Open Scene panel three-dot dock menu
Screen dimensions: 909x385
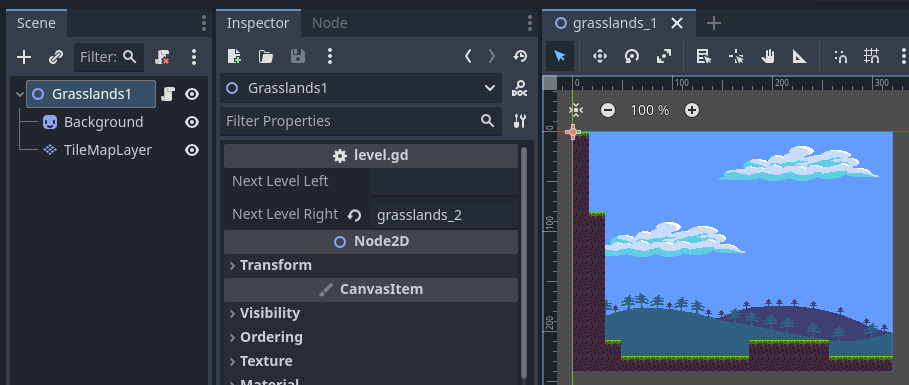(203, 23)
